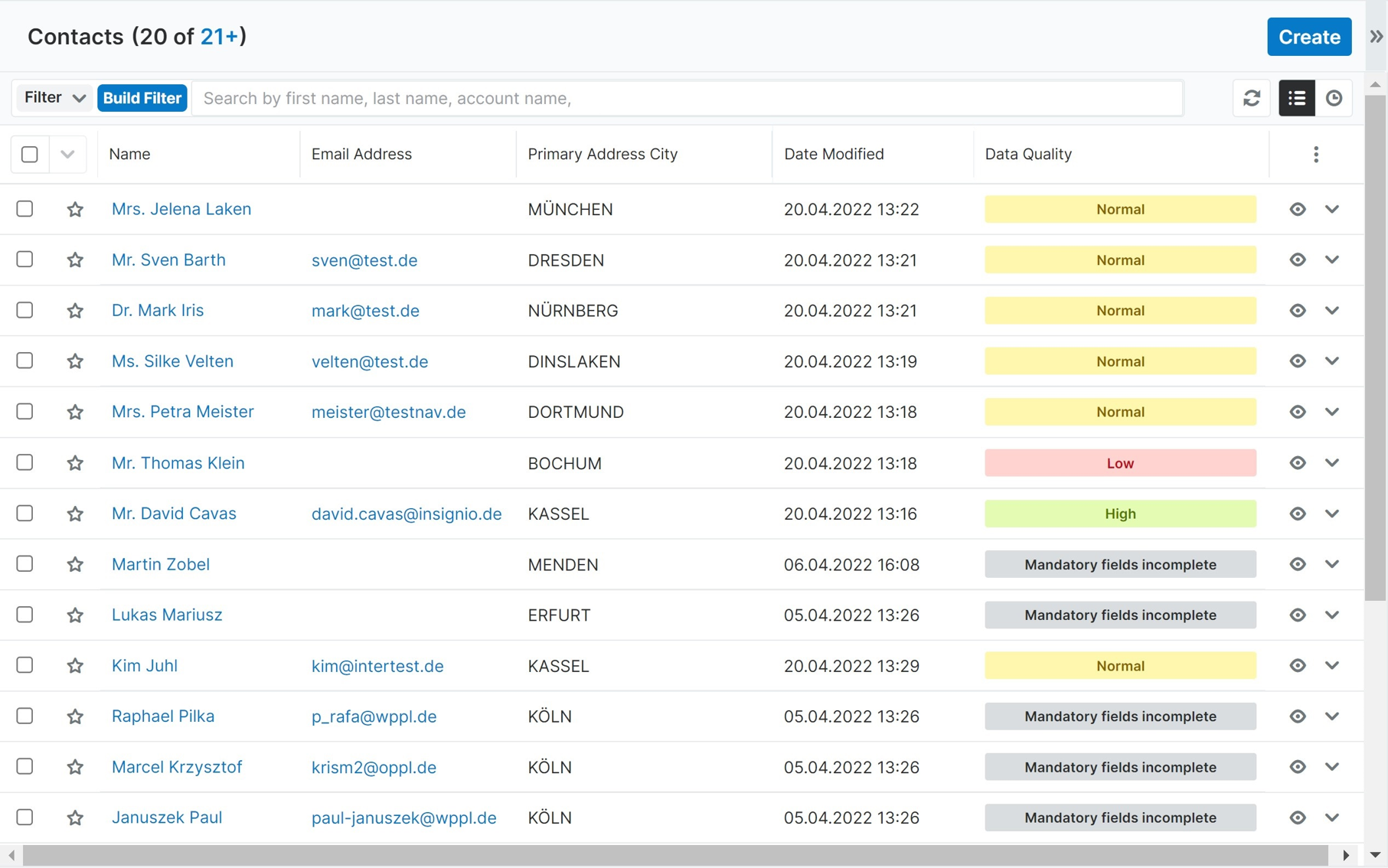Viewport: 1388px width, 868px height.
Task: Collapse side panel with double-arrow icon
Action: coord(1376,37)
